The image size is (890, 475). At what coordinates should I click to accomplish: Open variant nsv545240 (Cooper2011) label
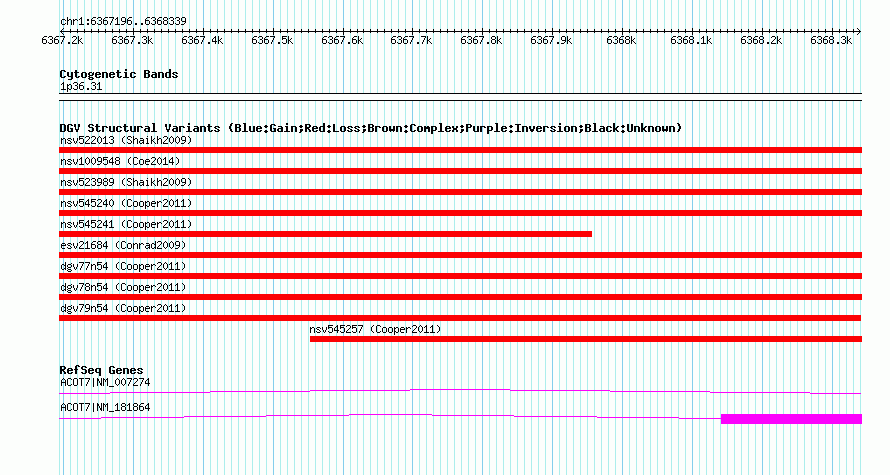126,203
